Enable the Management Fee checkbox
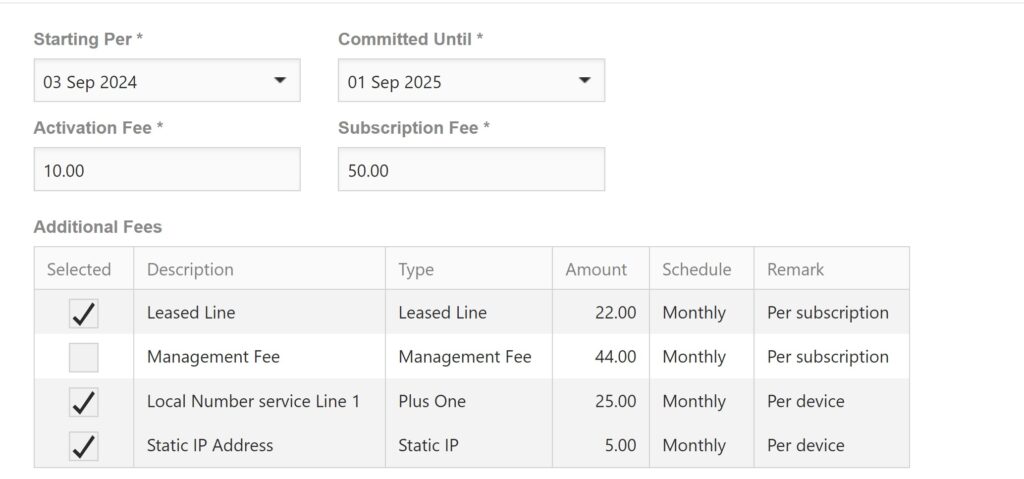Viewport: 1024px width, 479px height. click(x=84, y=357)
